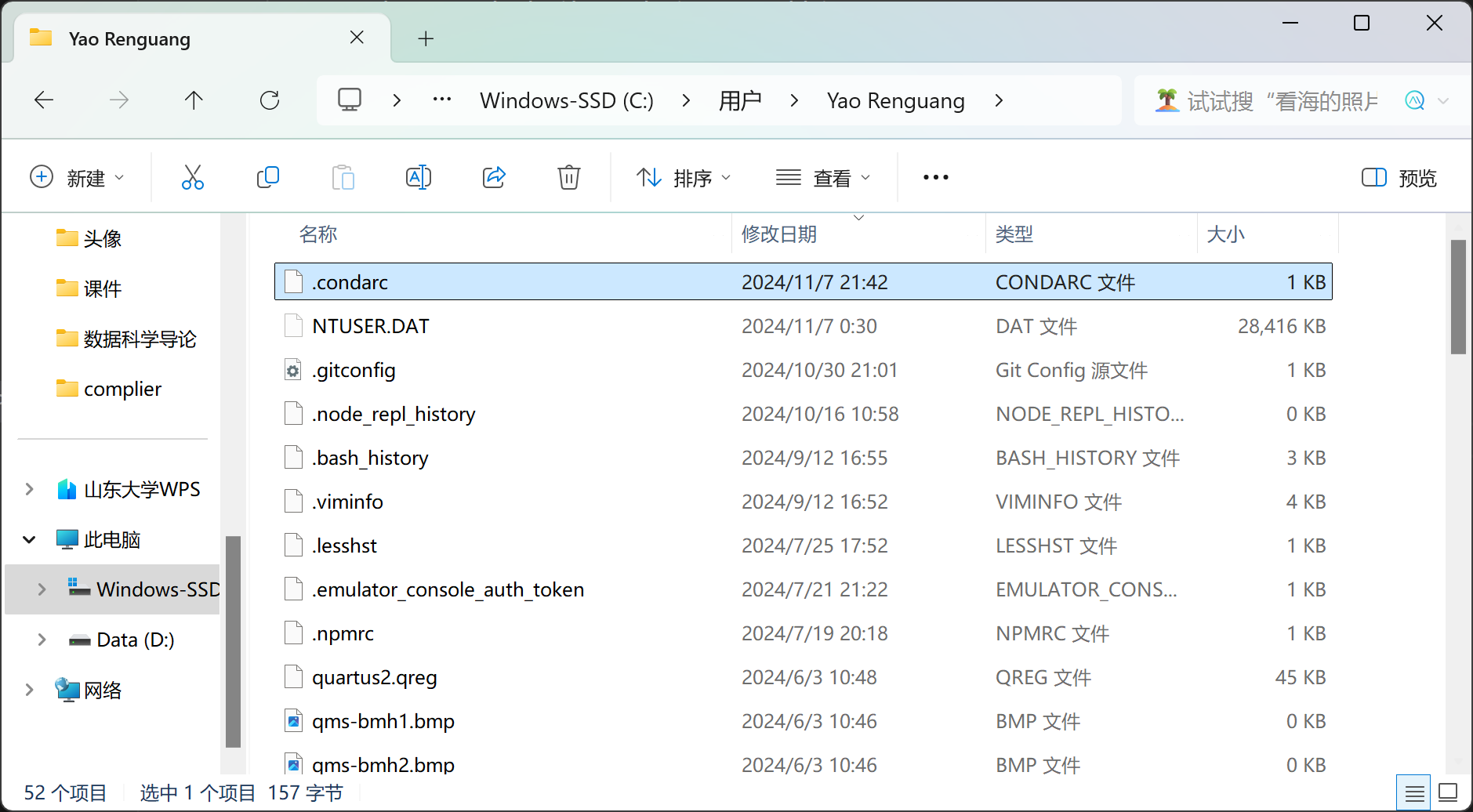Click the Delete trash can icon
The image size is (1473, 812).
tap(569, 177)
